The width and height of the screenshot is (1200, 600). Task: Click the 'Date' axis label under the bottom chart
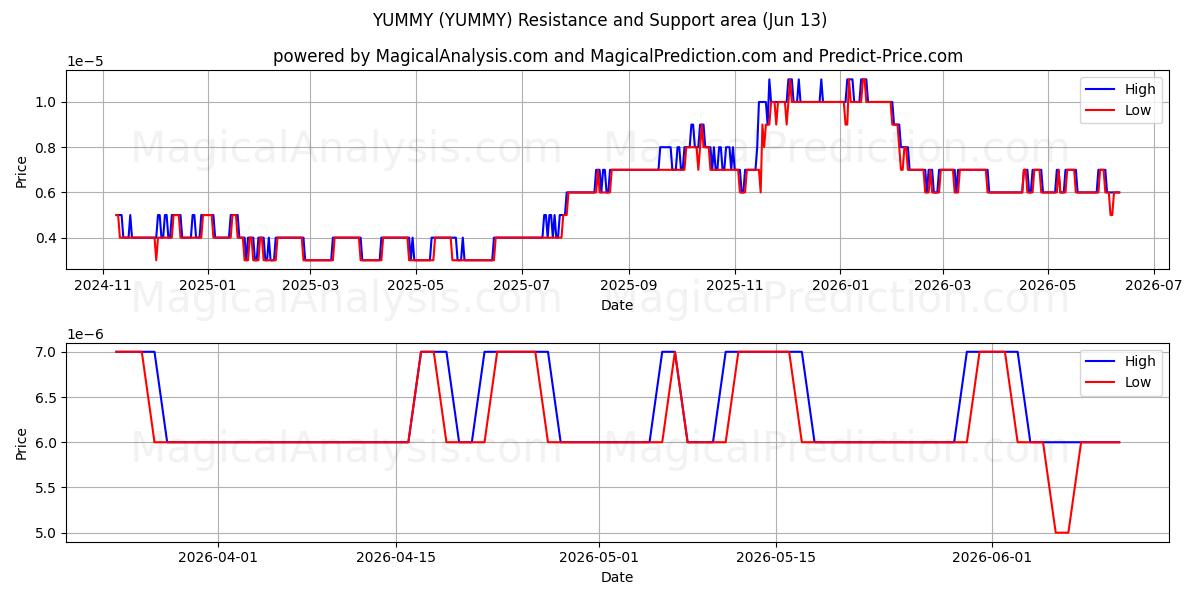pyautogui.click(x=617, y=577)
